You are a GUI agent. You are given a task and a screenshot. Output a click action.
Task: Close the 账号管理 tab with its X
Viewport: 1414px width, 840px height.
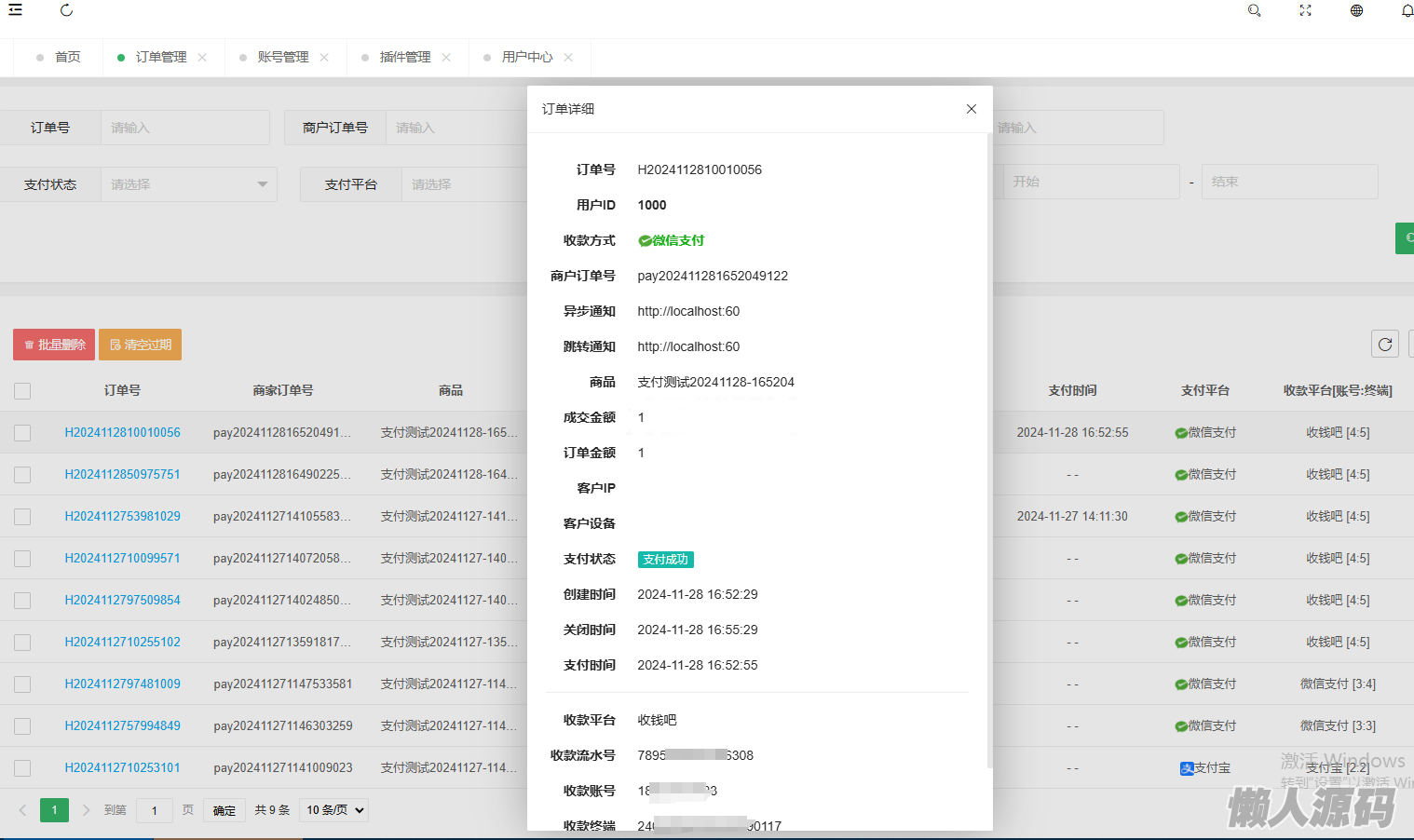[324, 58]
